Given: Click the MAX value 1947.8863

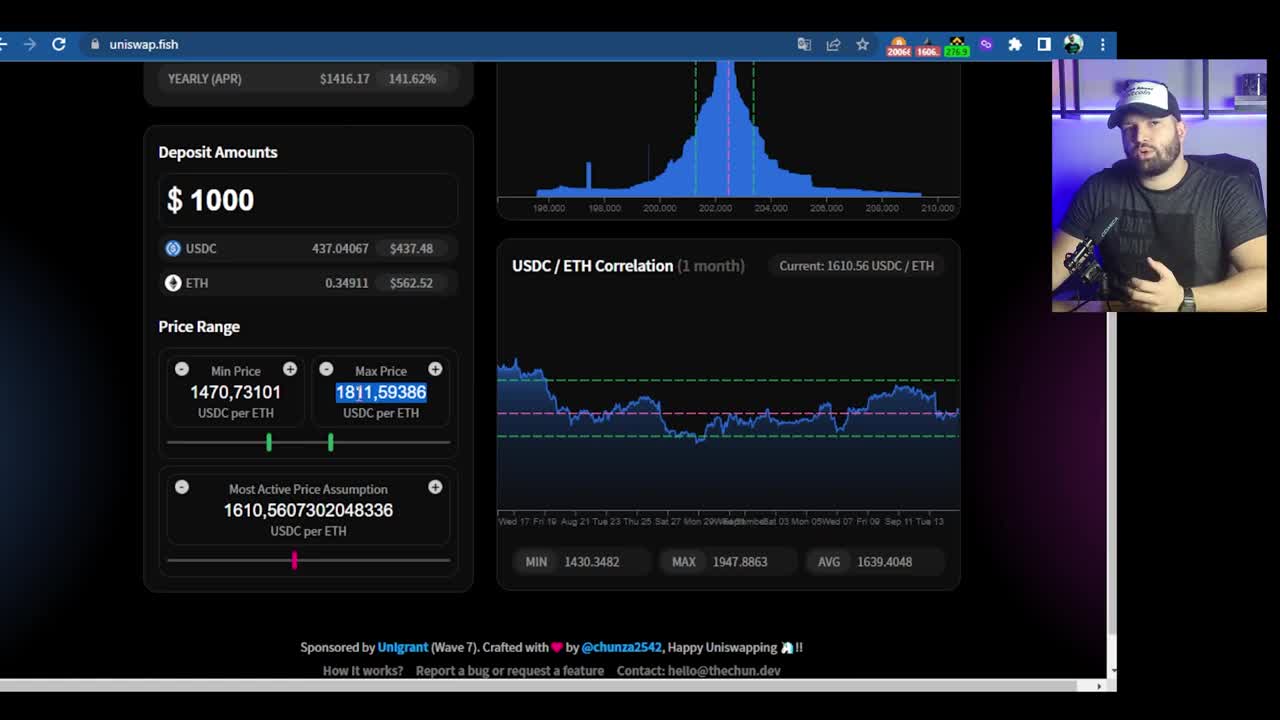Looking at the screenshot, I should 740,561.
